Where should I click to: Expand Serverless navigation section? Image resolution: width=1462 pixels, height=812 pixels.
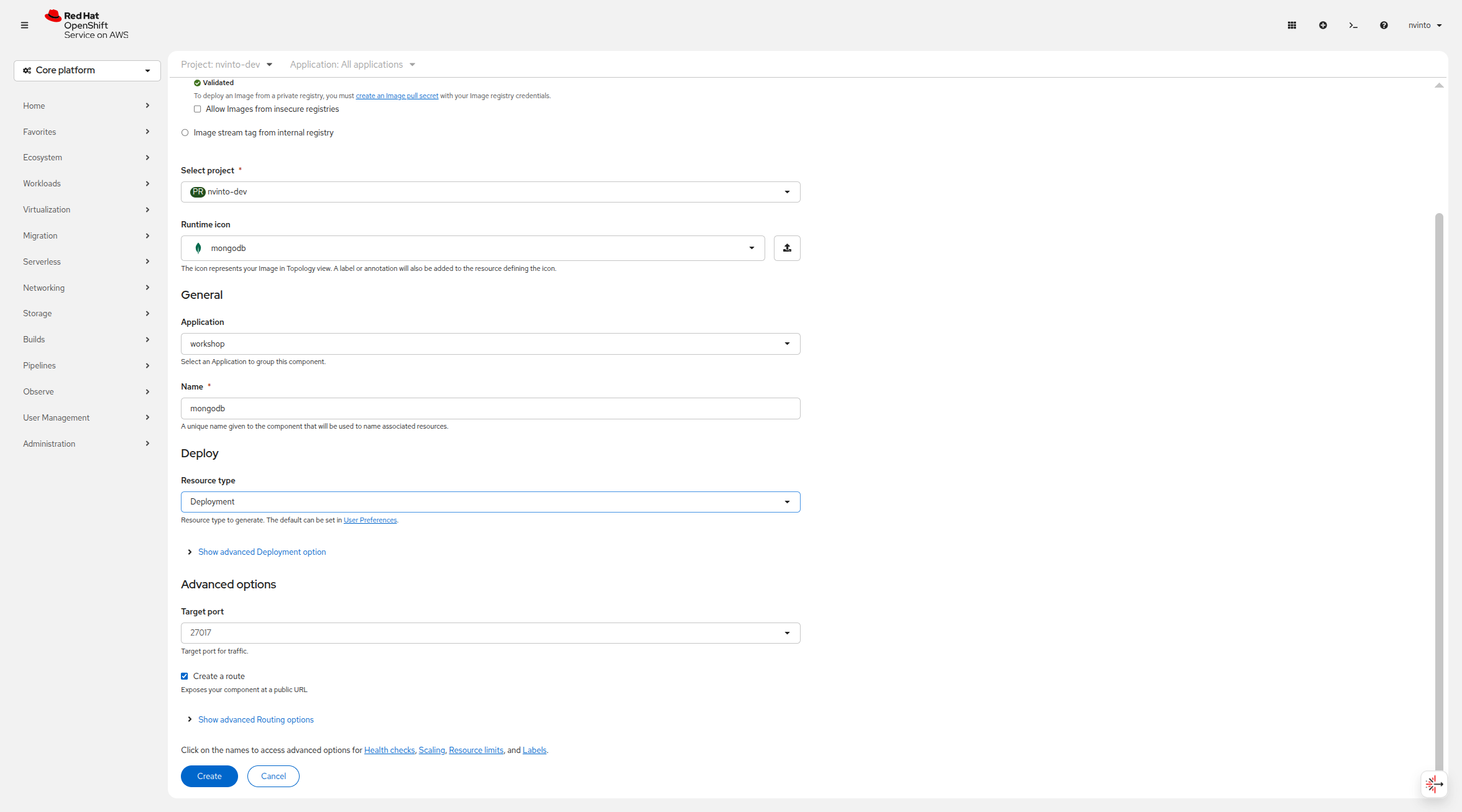click(x=87, y=262)
